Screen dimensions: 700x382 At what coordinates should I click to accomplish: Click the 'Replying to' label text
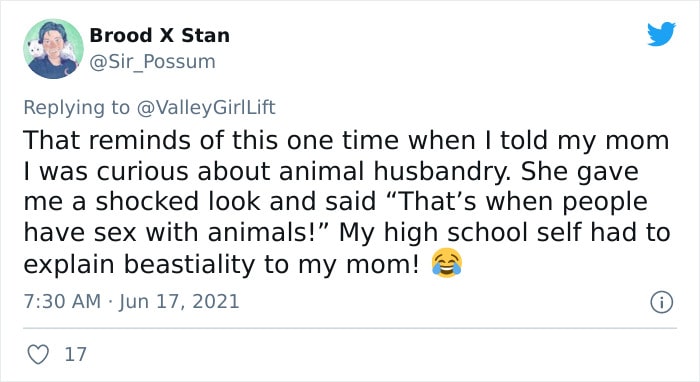(x=76, y=108)
